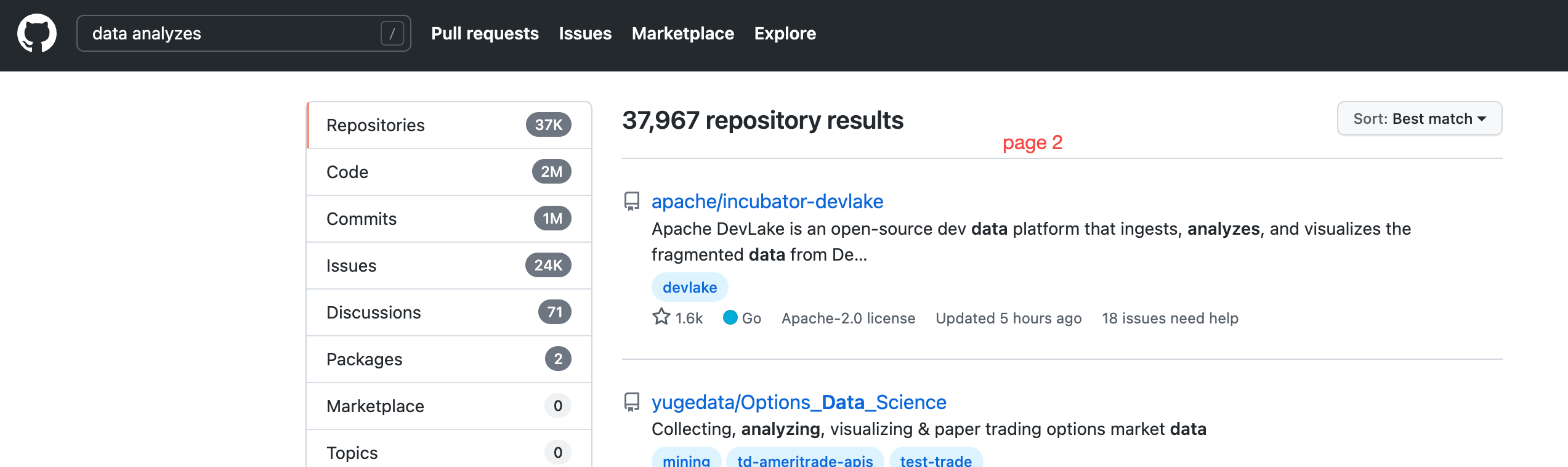This screenshot has height=467, width=1568.
Task: Click the slash shortcut icon in search
Action: [x=392, y=33]
